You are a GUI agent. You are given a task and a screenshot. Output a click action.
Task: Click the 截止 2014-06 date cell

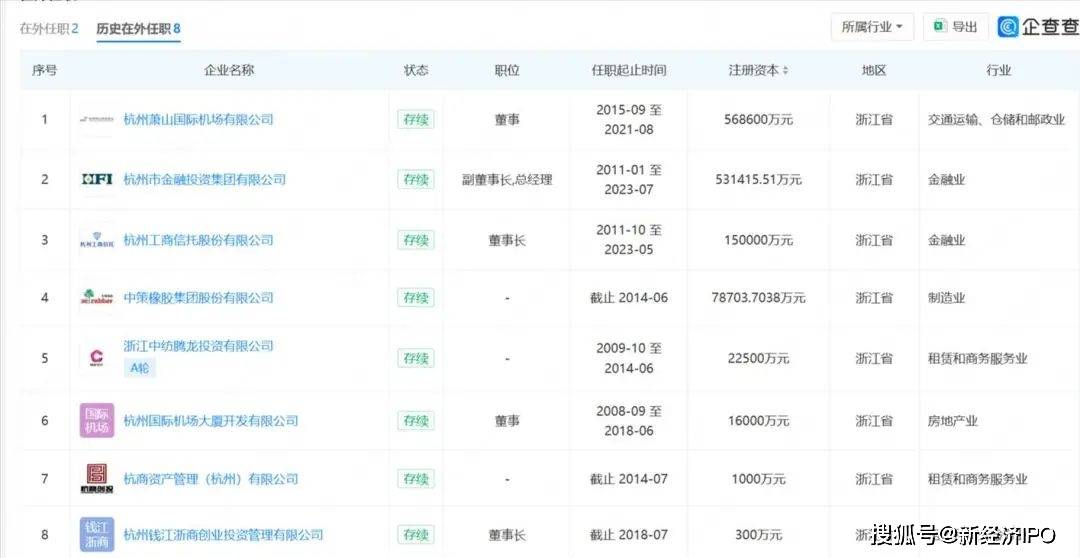pyautogui.click(x=629, y=298)
